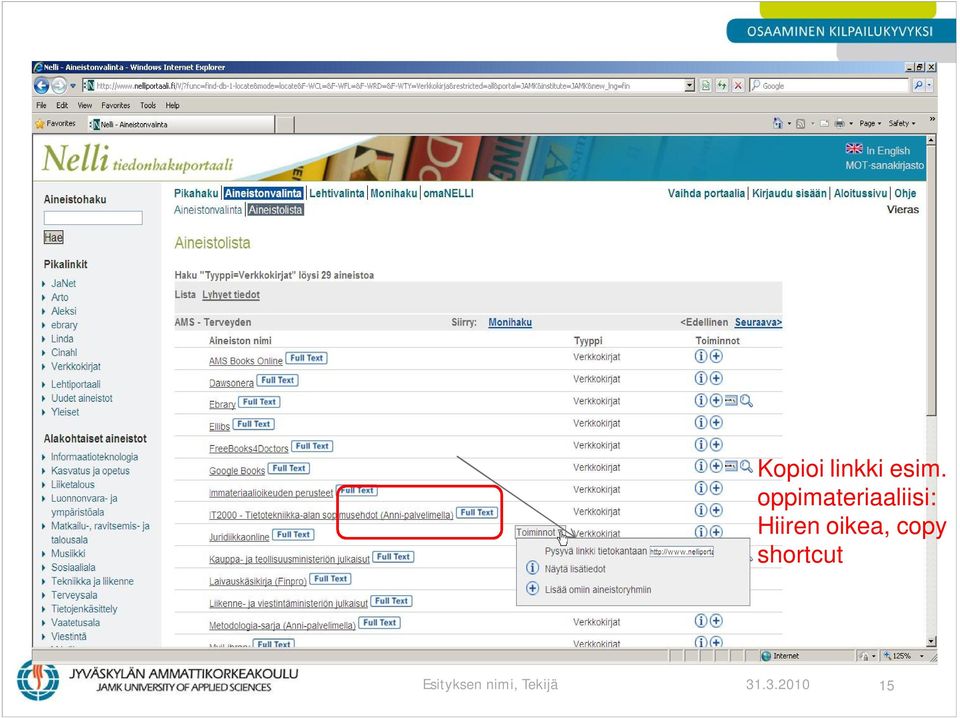This screenshot has width=960, height=718.
Task: Go back with the browser Back arrow
Action: 42,86
